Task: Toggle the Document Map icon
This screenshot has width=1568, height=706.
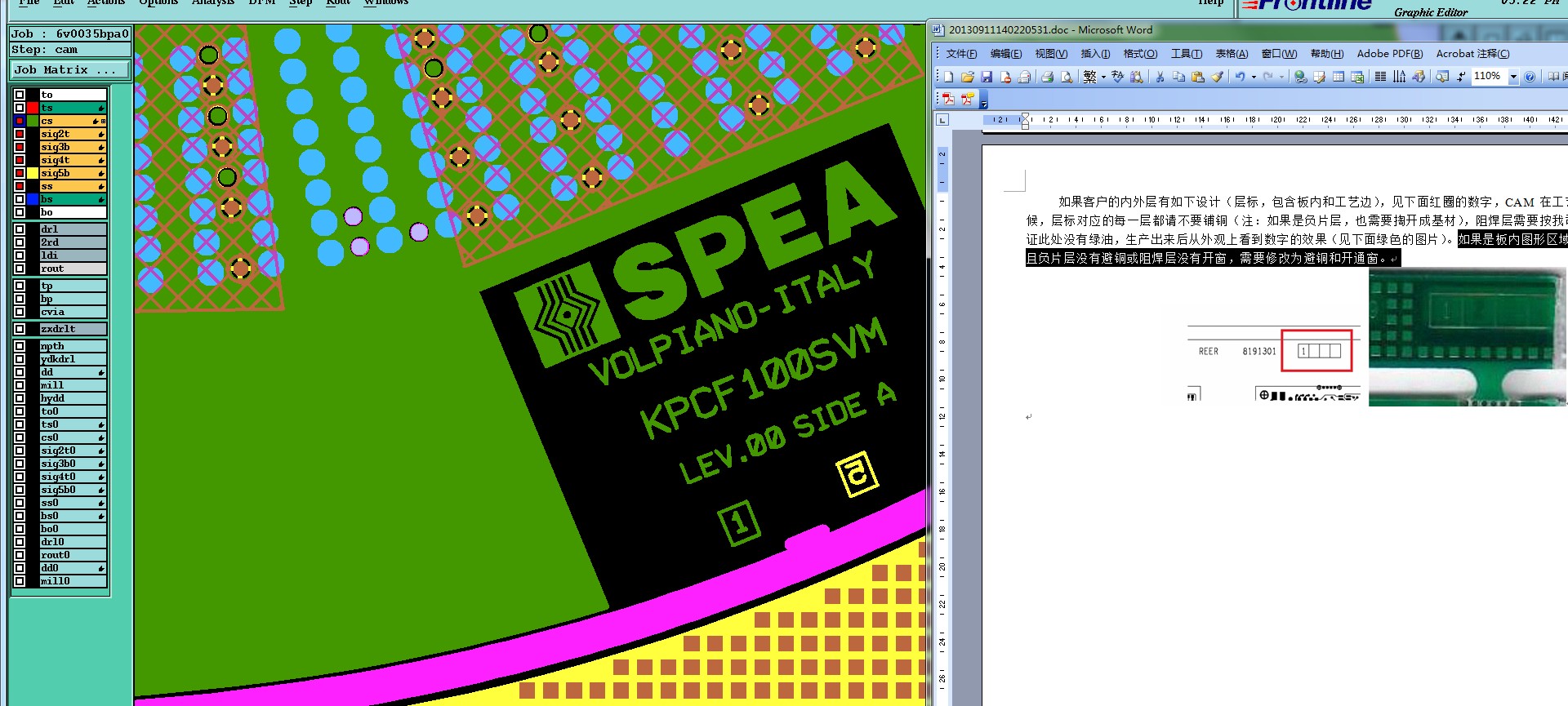Action: click(x=1442, y=77)
